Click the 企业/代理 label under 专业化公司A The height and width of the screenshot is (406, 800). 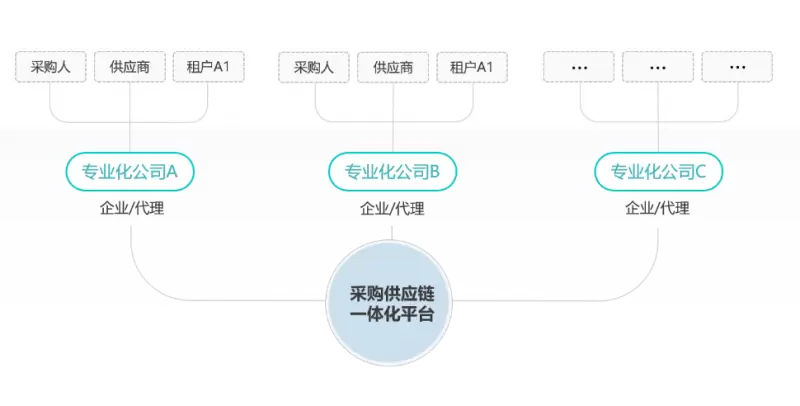coord(132,208)
